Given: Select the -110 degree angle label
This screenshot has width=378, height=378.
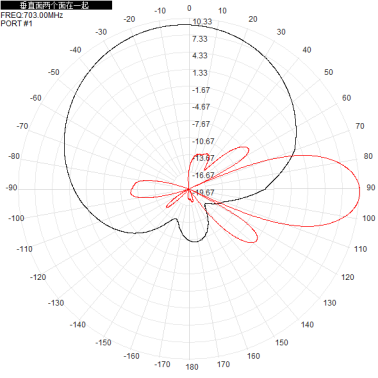Looking at the screenshot, I should click(x=25, y=249).
